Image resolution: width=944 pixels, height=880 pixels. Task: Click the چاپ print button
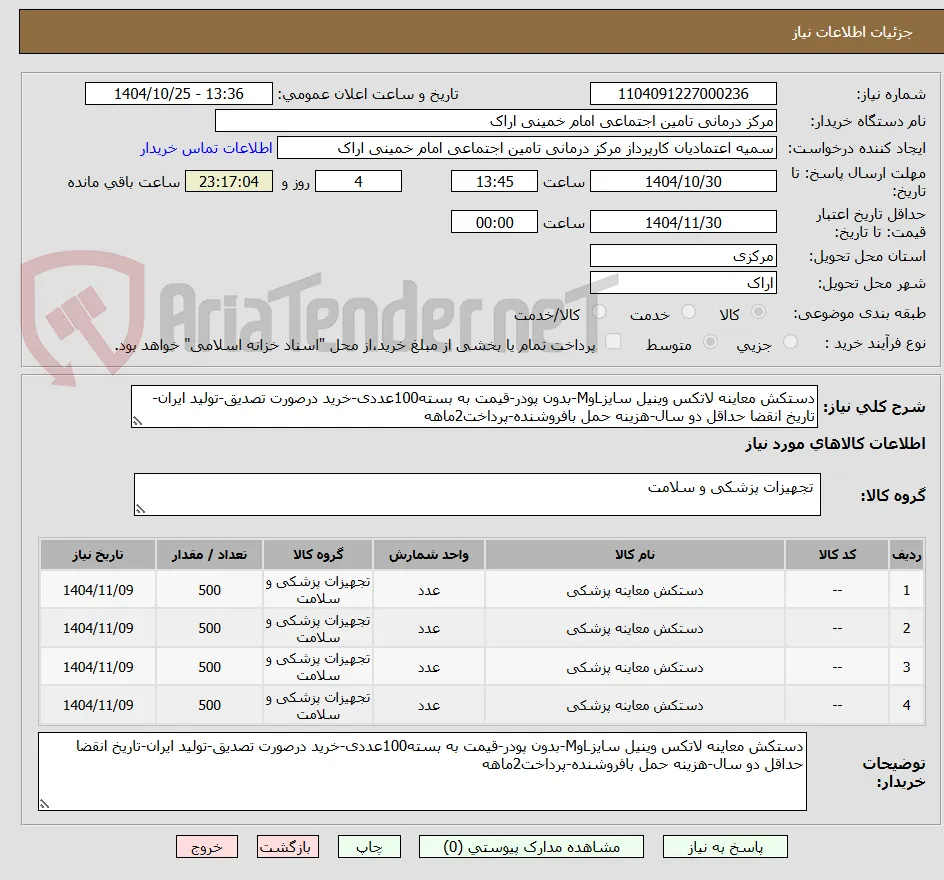tap(369, 847)
